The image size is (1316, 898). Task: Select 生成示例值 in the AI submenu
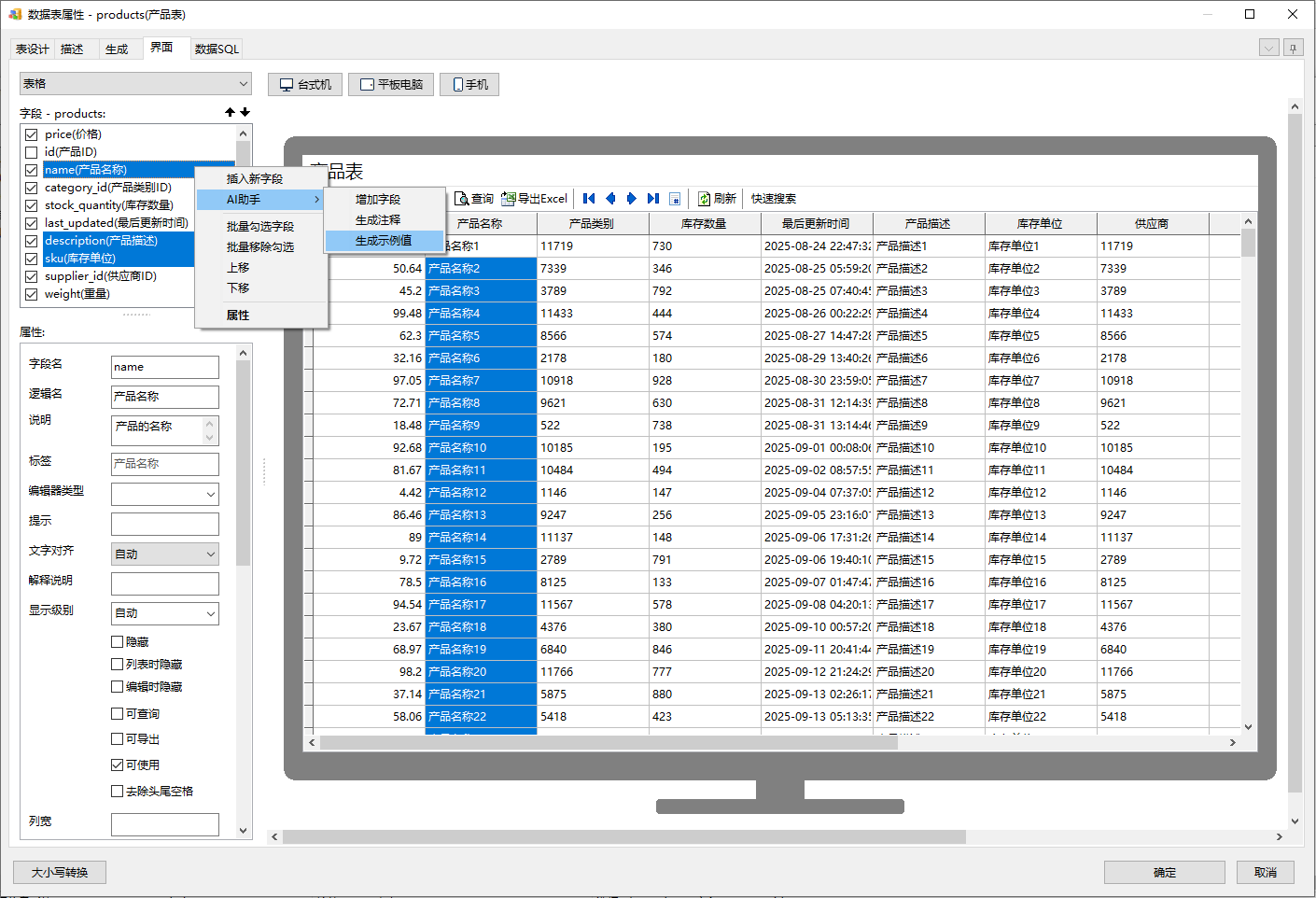pos(383,241)
